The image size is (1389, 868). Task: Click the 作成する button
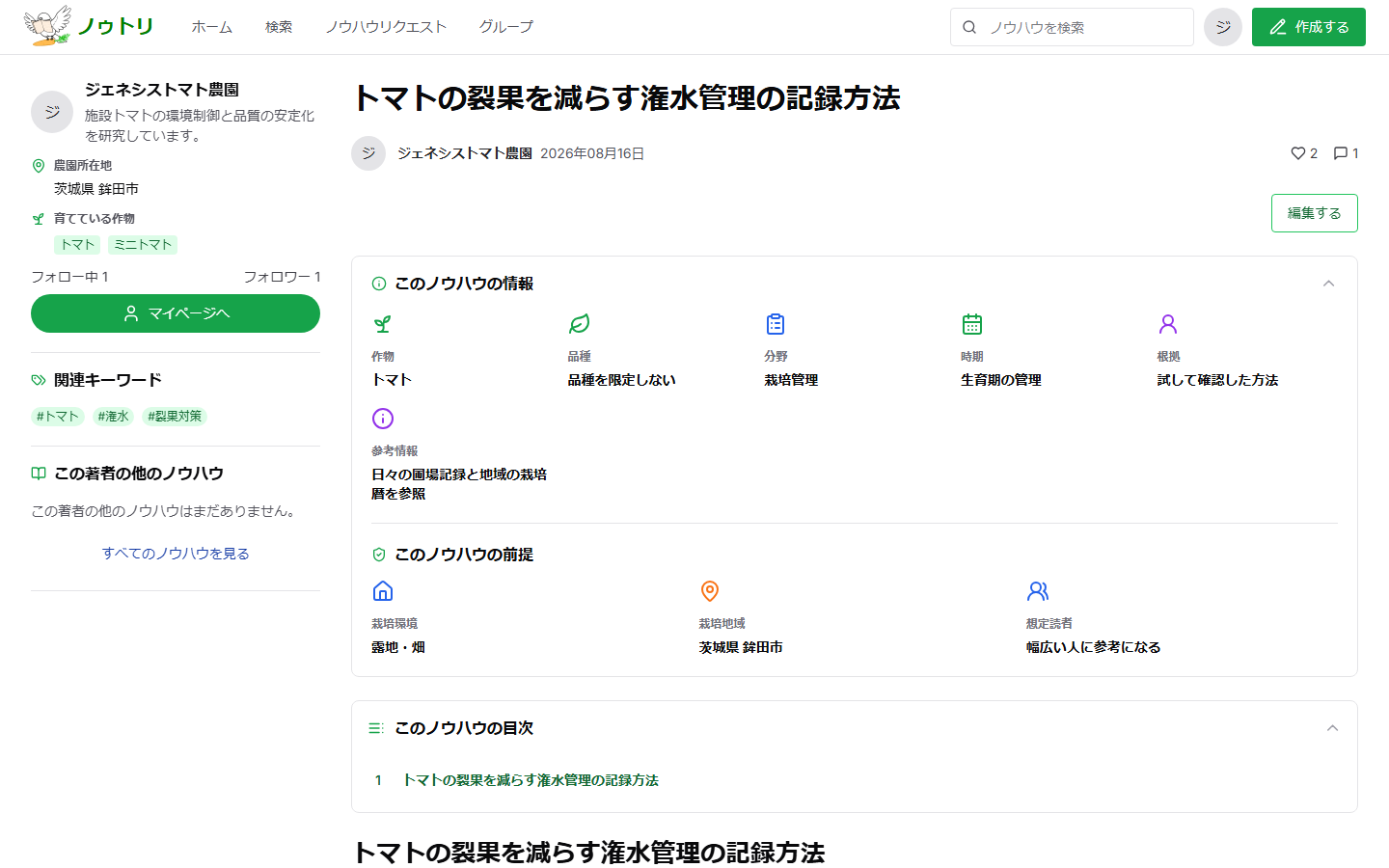(x=1309, y=27)
